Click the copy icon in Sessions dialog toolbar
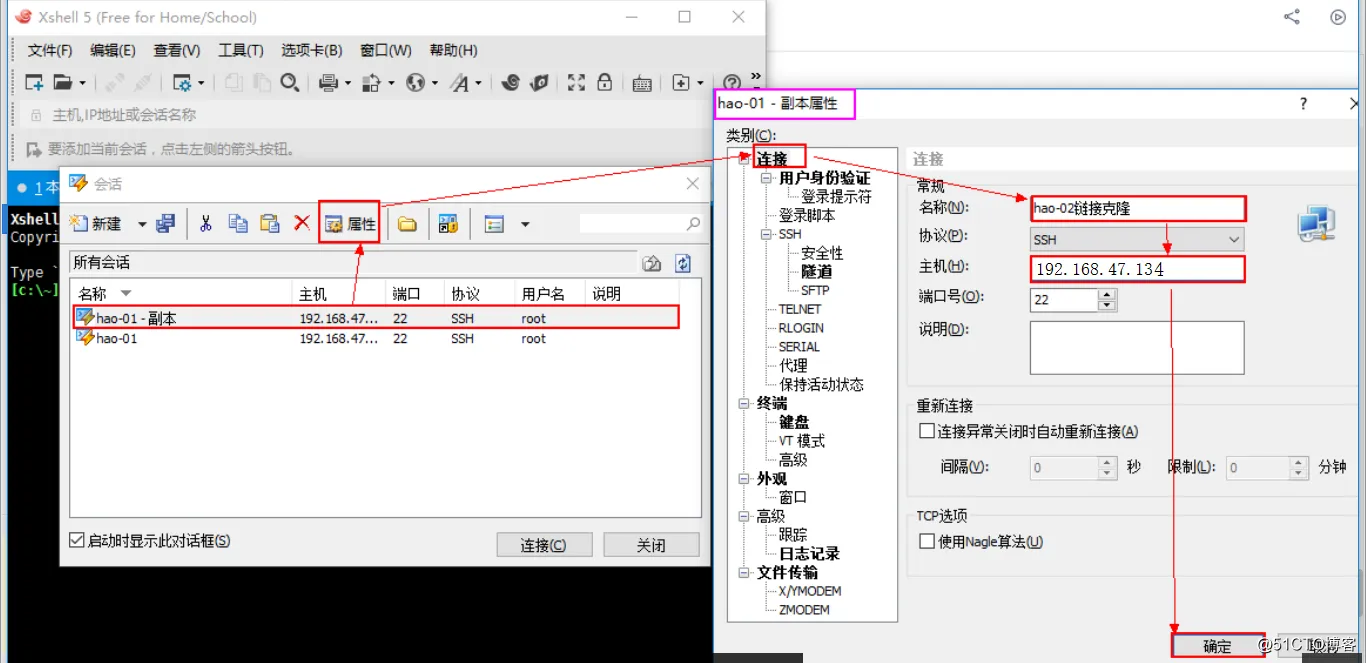The image size is (1366, 663). pyautogui.click(x=238, y=223)
